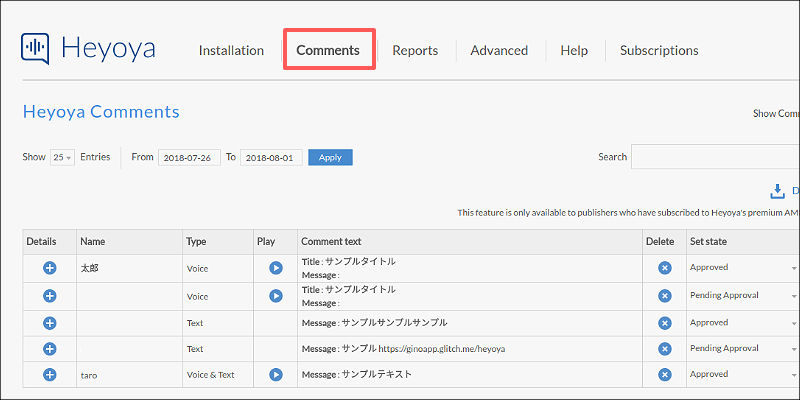
Task: Click the Heyoya logo icon
Action: (35, 49)
